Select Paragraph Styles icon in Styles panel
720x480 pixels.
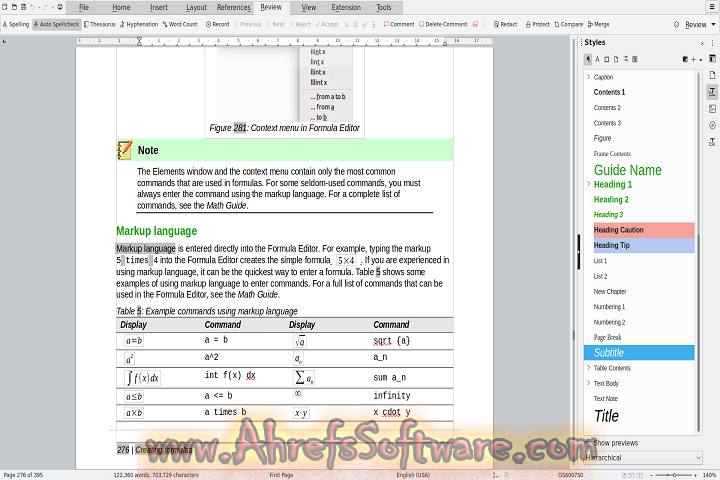click(x=588, y=59)
